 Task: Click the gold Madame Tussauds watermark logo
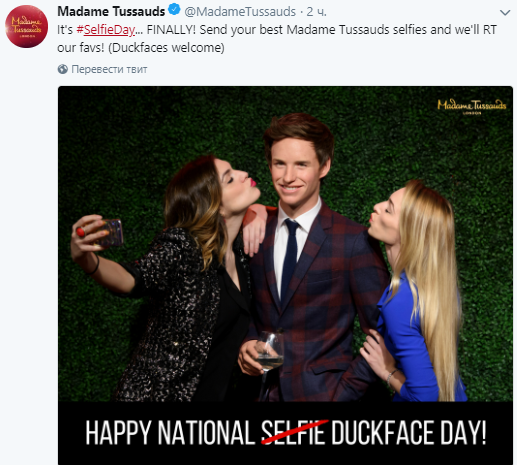472,106
